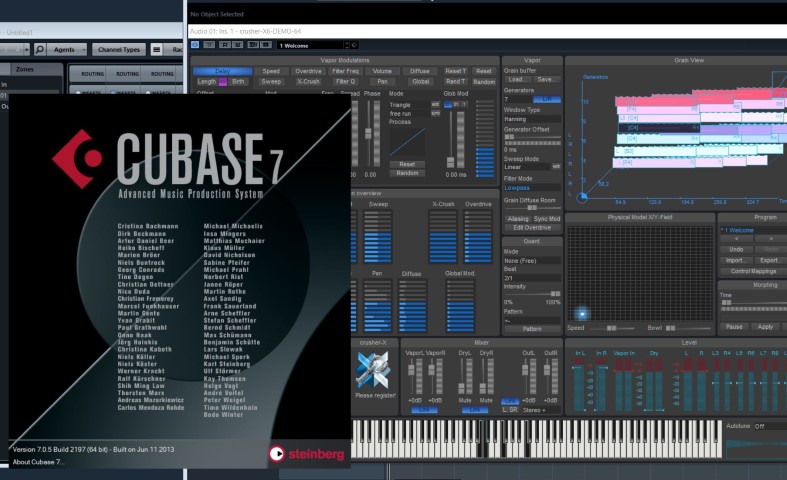Click the crusher-X logo icon
The height and width of the screenshot is (480, 787).
tap(372, 370)
